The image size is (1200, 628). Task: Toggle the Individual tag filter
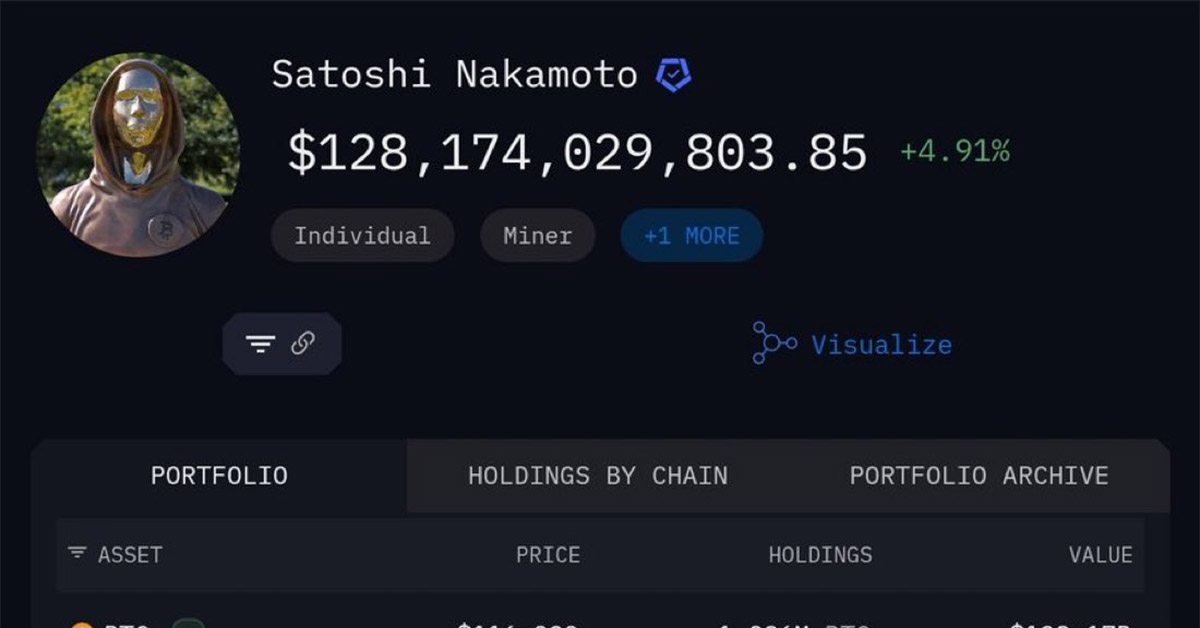click(x=362, y=235)
